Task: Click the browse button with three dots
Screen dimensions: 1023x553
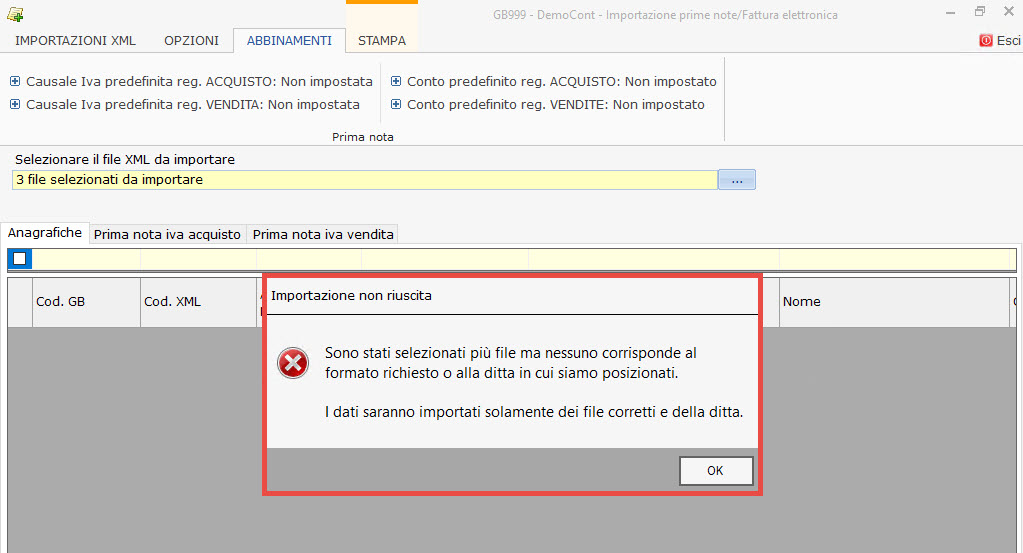Action: (737, 180)
